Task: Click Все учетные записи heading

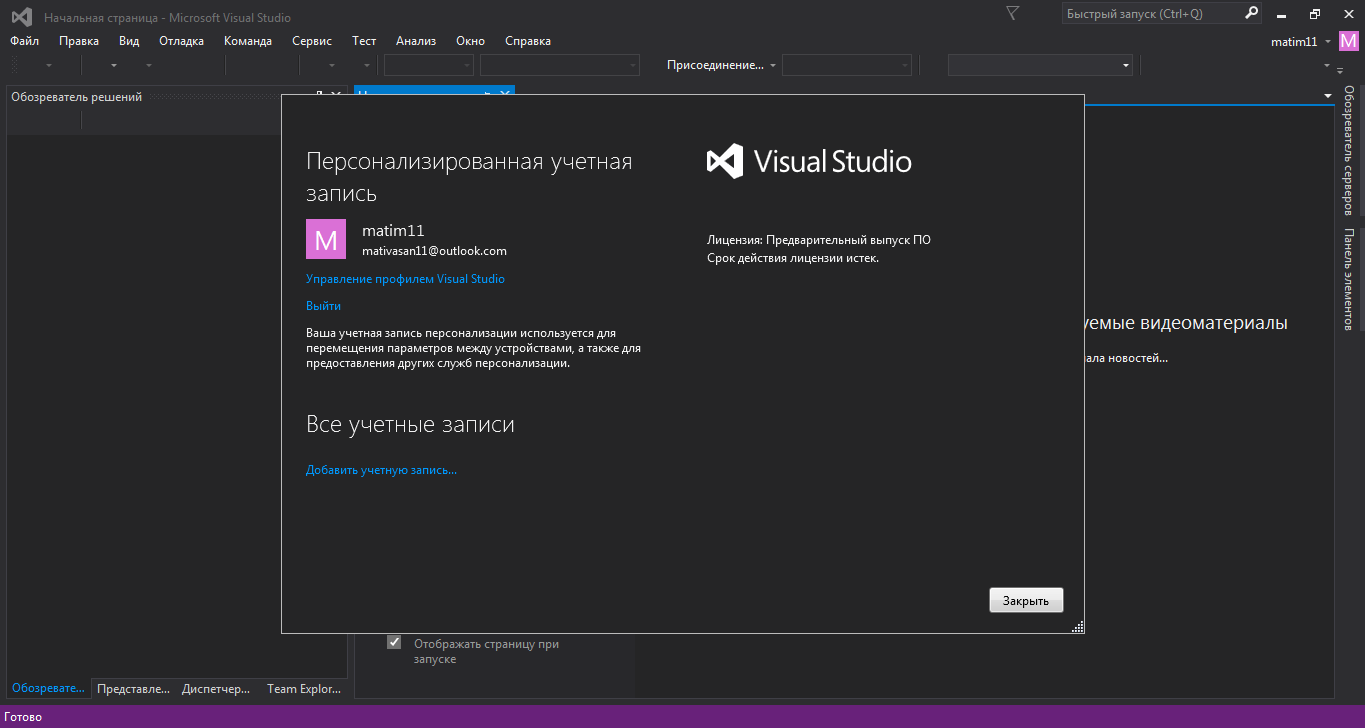Action: pos(410,424)
